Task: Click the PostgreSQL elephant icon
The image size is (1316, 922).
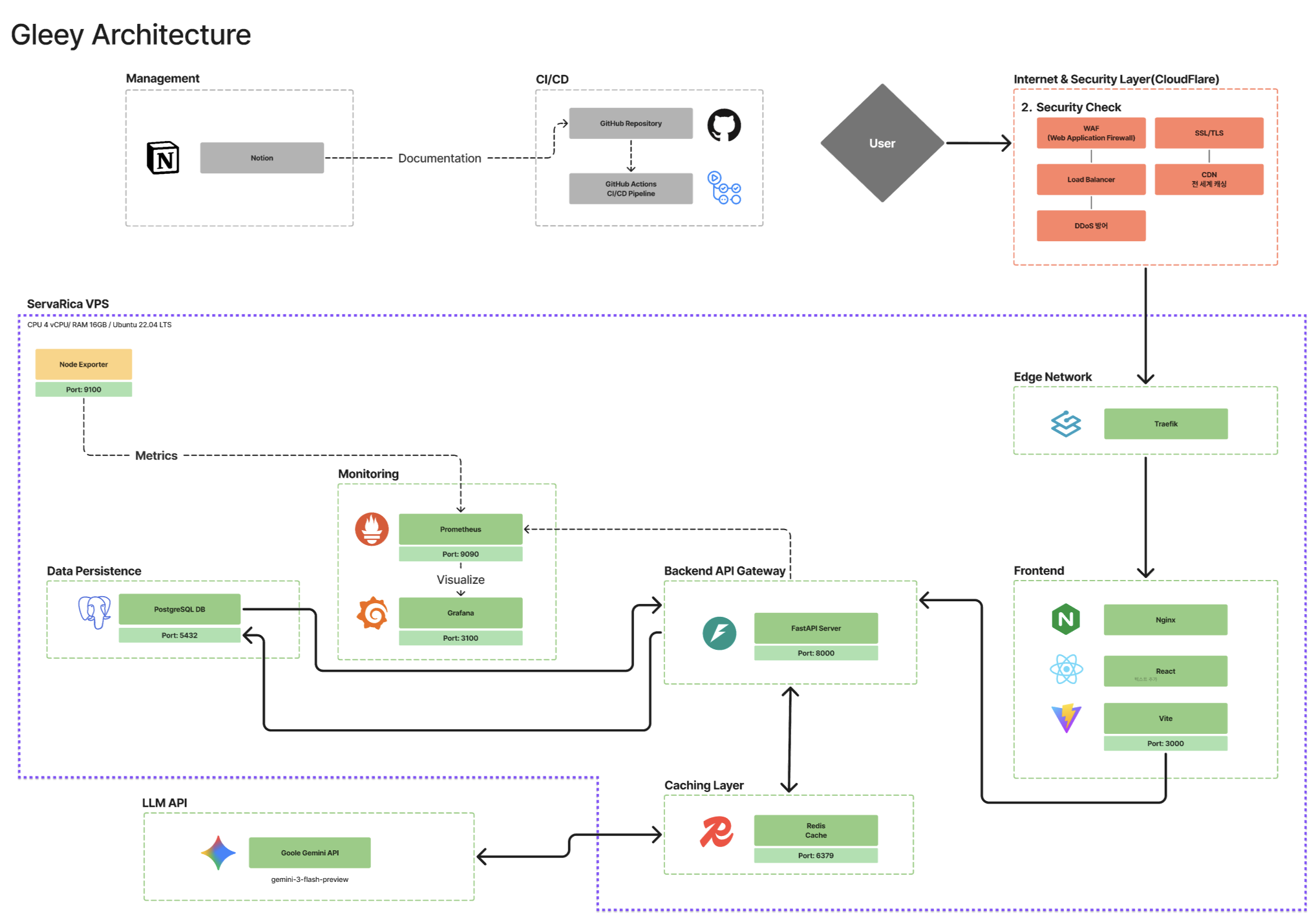Action: pyautogui.click(x=94, y=612)
